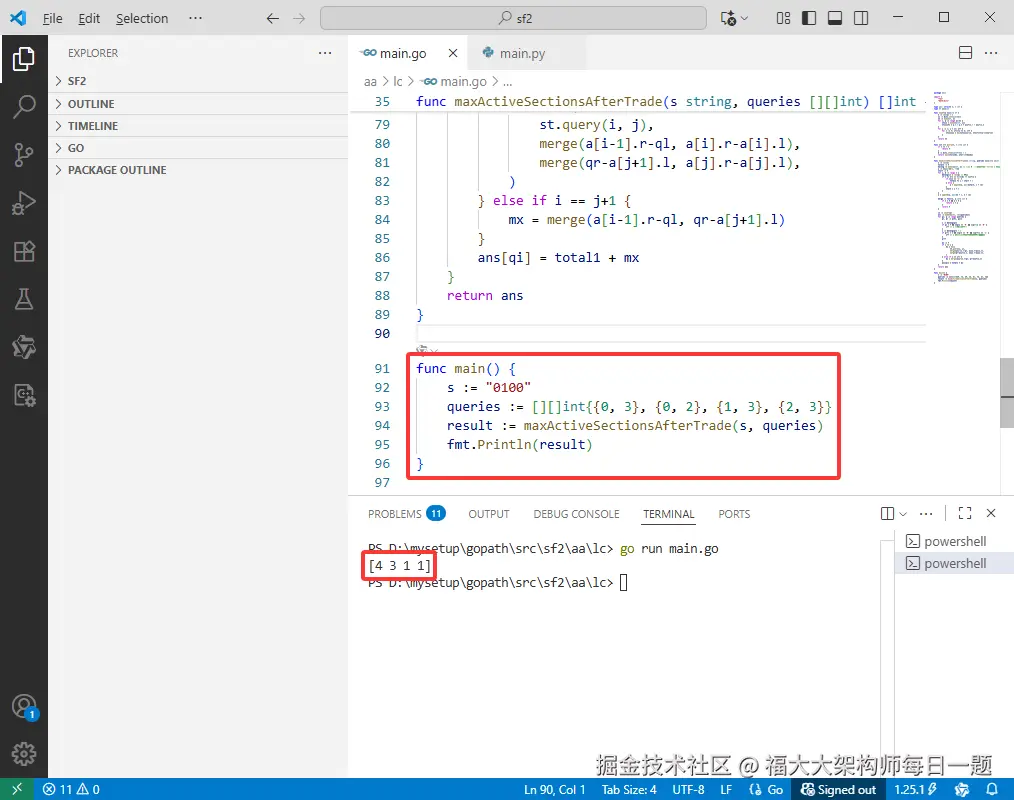Open the Edit menu
Image resolution: width=1014 pixels, height=800 pixels.
89,18
